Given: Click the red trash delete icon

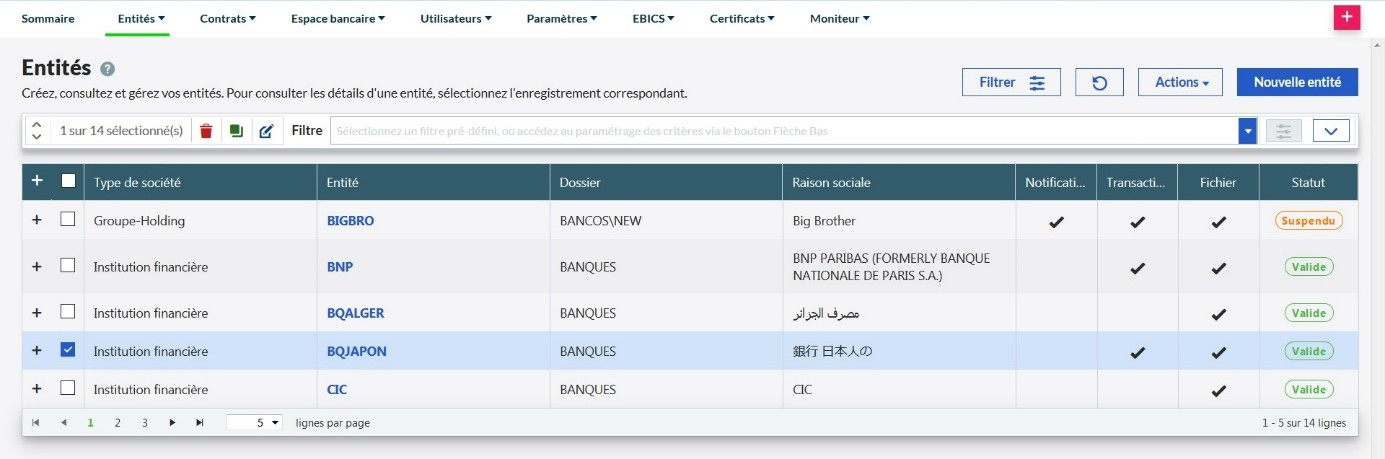Looking at the screenshot, I should point(206,131).
